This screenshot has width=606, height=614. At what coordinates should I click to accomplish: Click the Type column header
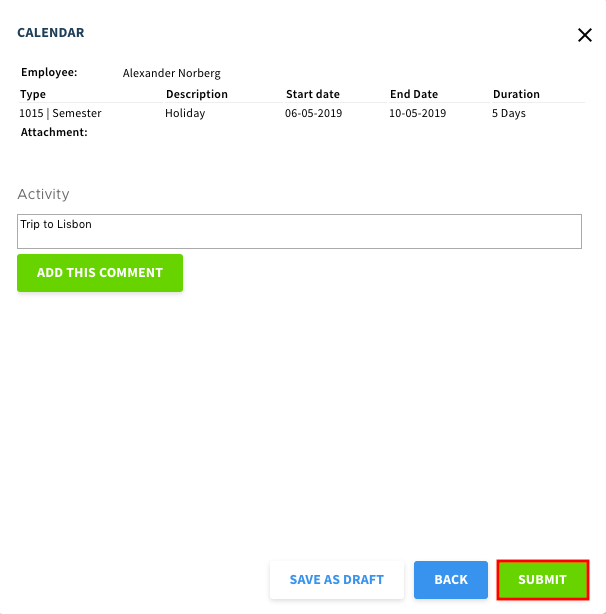[33, 94]
